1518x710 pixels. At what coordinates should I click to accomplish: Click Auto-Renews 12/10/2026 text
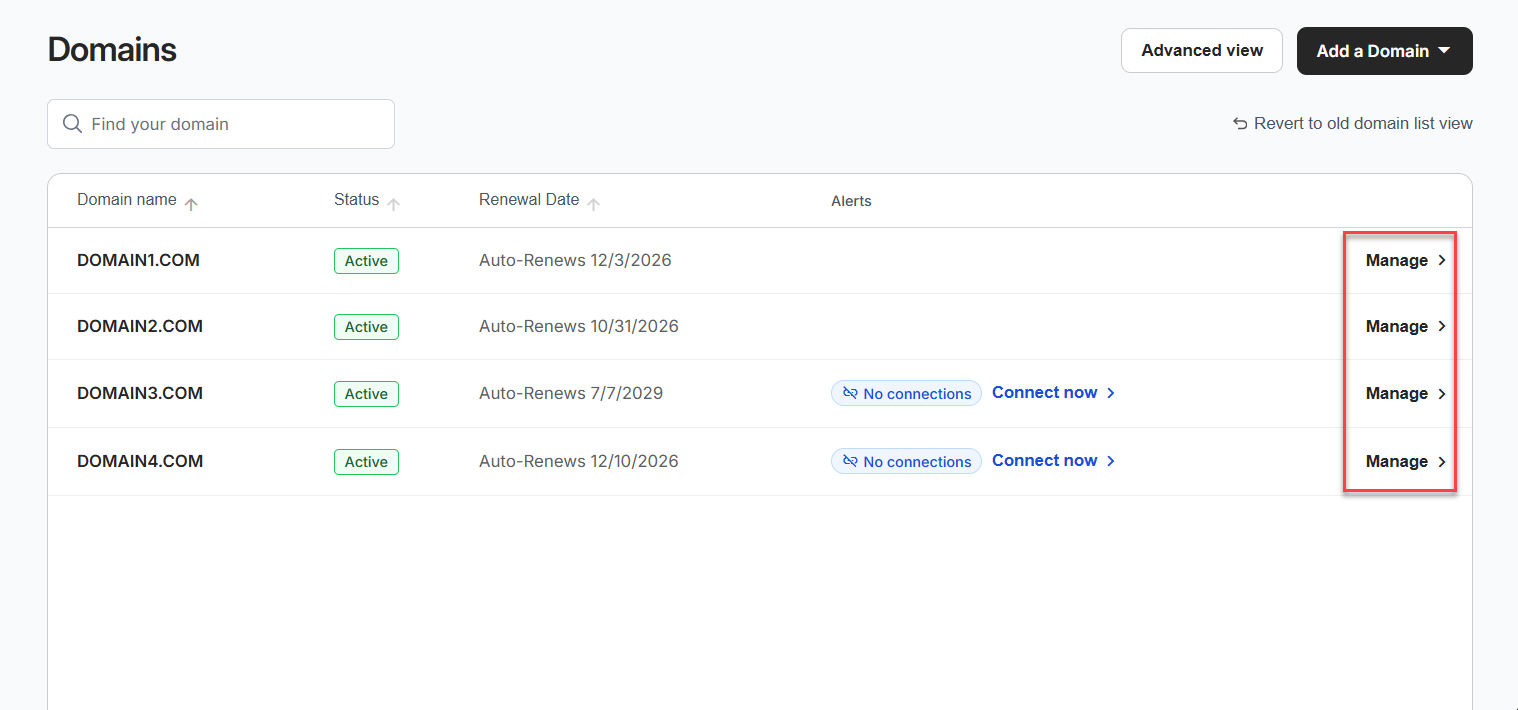[579, 461]
